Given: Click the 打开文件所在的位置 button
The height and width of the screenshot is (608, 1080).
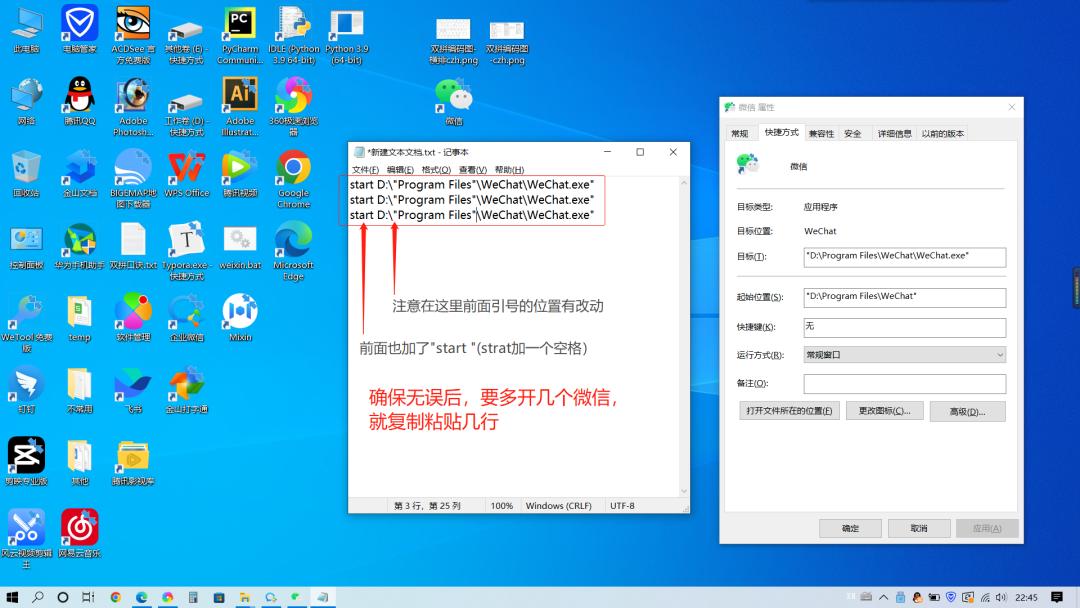Looking at the screenshot, I should [787, 410].
